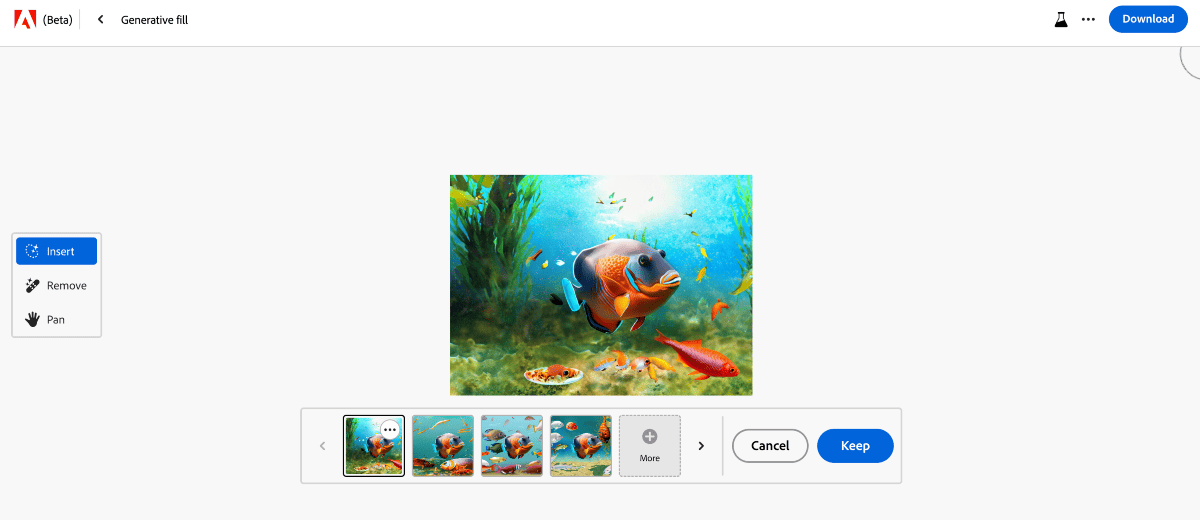The height and width of the screenshot is (520, 1200).
Task: Keep the selected variation
Action: click(855, 446)
